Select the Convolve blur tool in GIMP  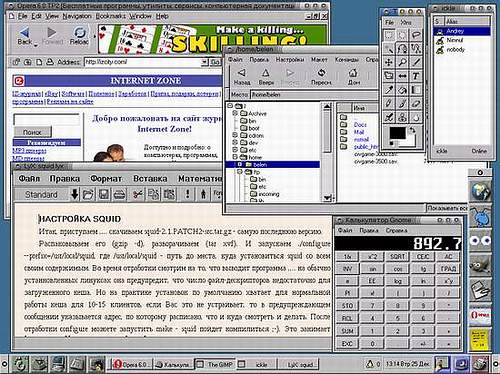[416, 117]
